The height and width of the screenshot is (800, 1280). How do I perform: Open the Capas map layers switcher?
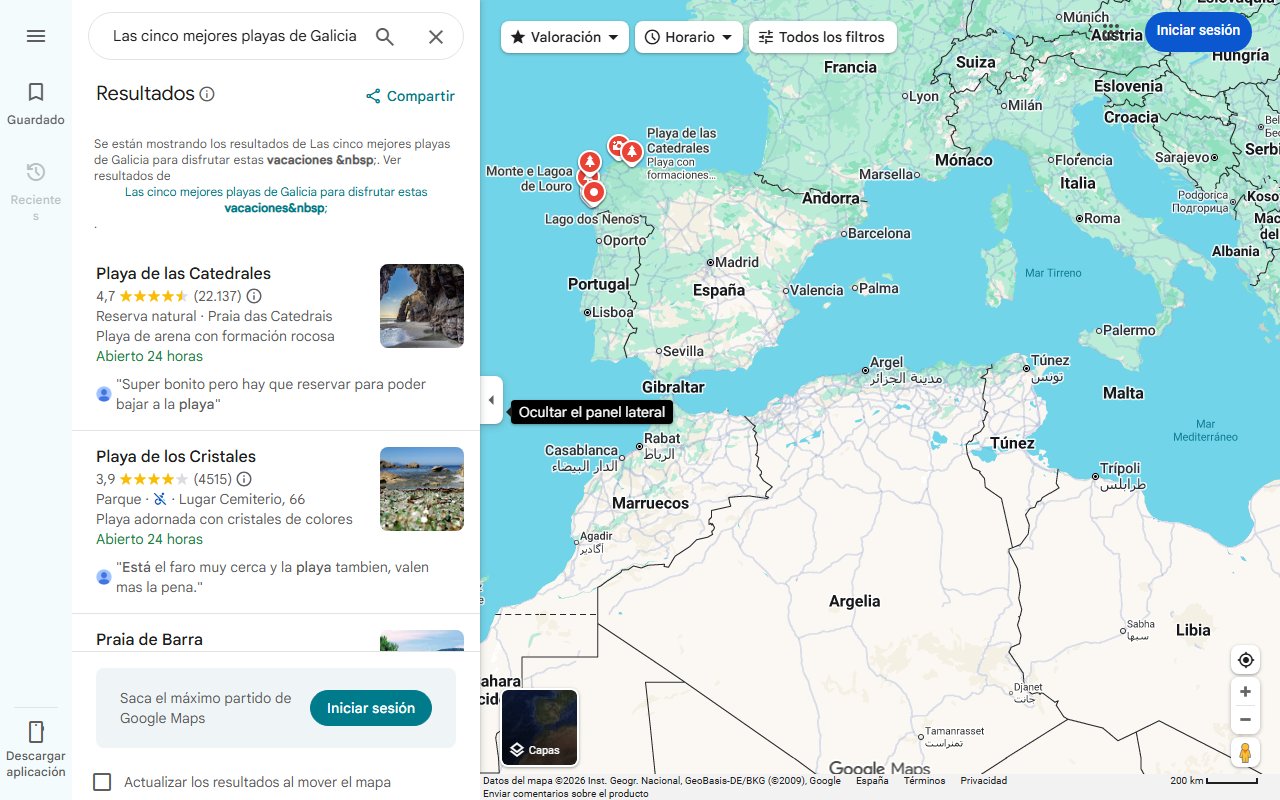[x=539, y=727]
